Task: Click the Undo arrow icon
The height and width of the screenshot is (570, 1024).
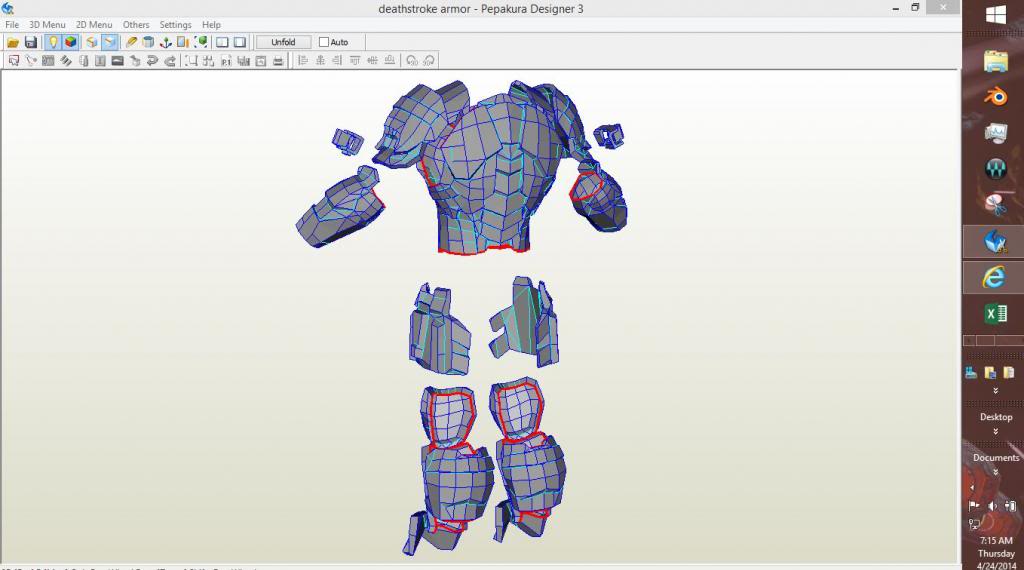Action: pyautogui.click(x=152, y=61)
